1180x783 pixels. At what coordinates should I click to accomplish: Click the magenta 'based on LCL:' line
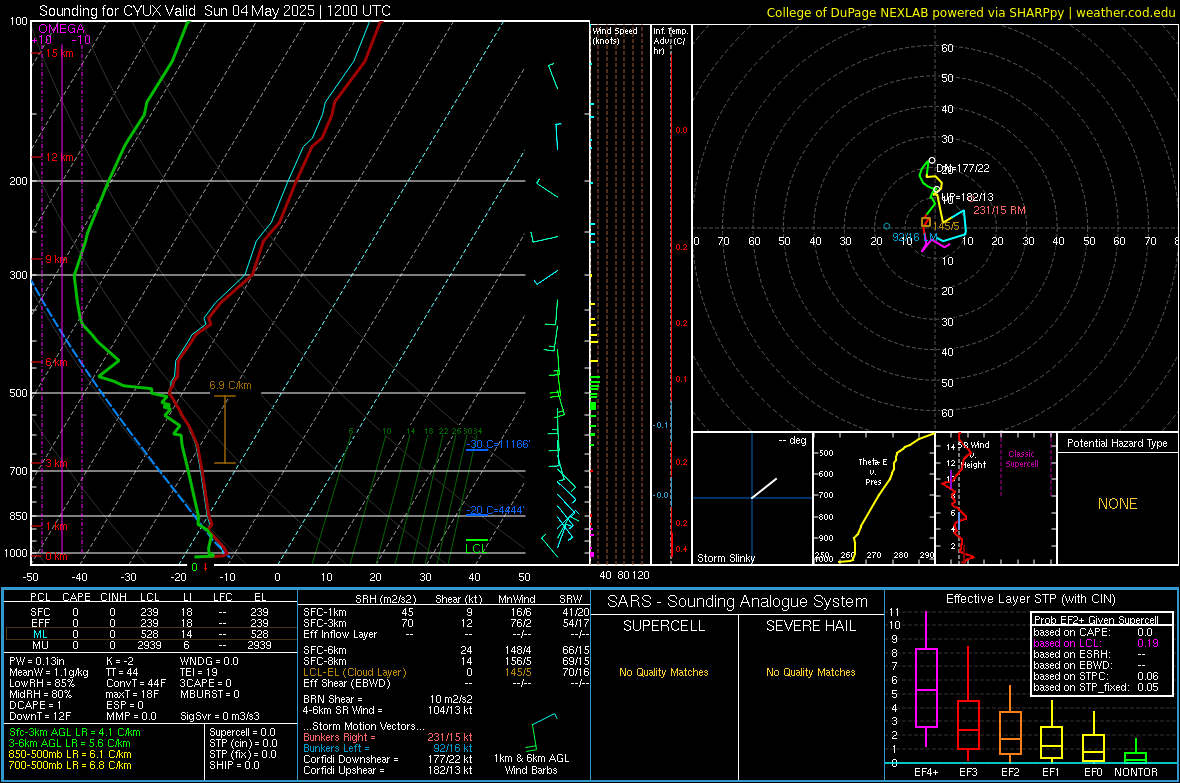[x=1096, y=643]
